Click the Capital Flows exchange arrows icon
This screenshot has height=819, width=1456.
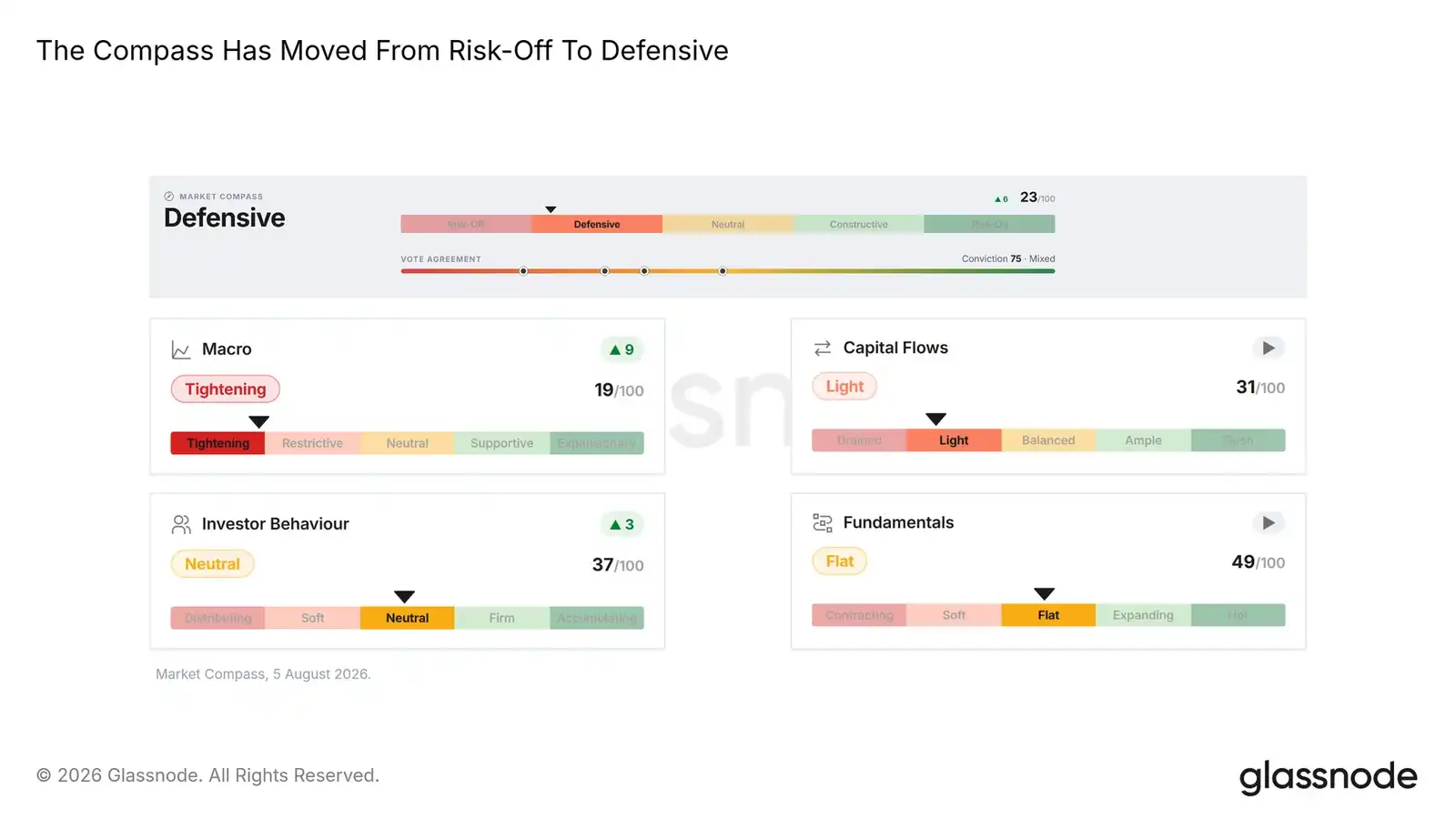tap(823, 348)
